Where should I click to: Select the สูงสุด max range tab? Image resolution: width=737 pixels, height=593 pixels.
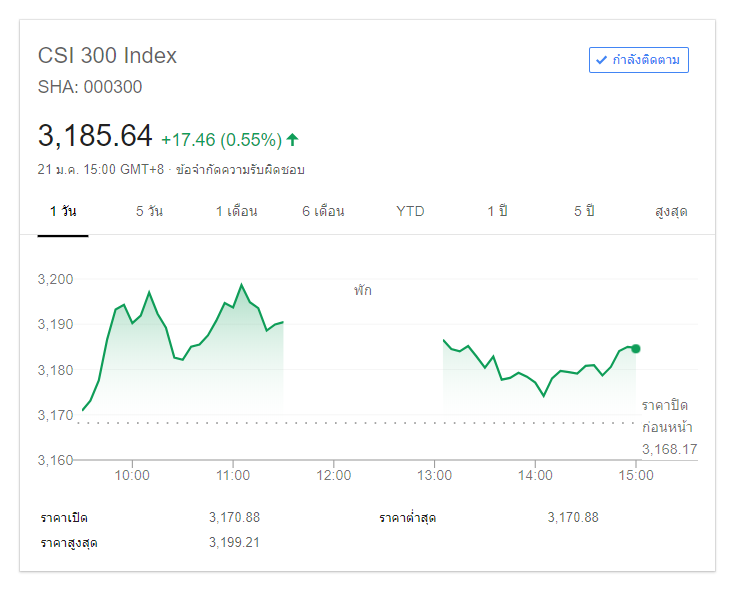point(671,211)
